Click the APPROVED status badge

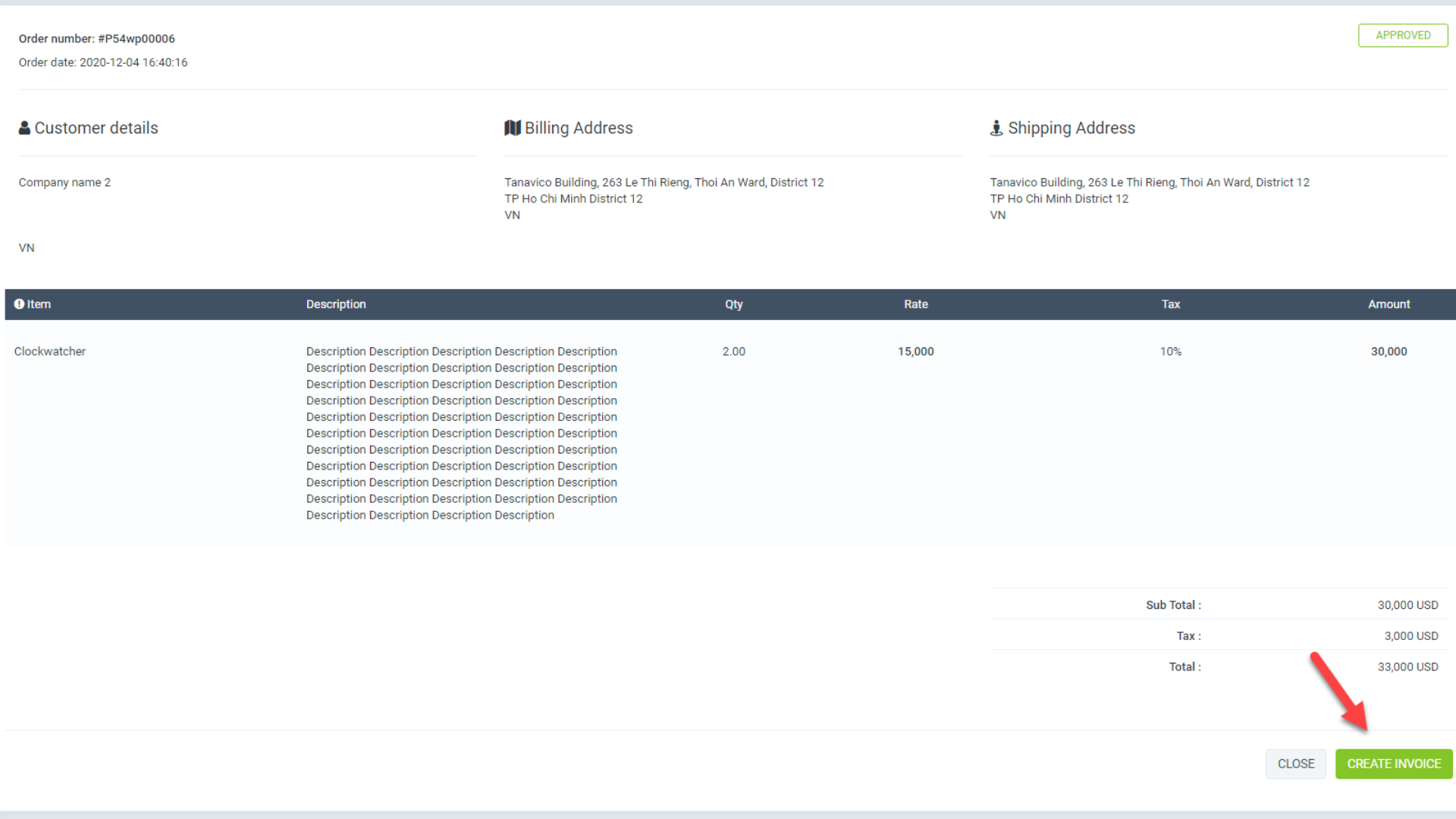(x=1402, y=35)
